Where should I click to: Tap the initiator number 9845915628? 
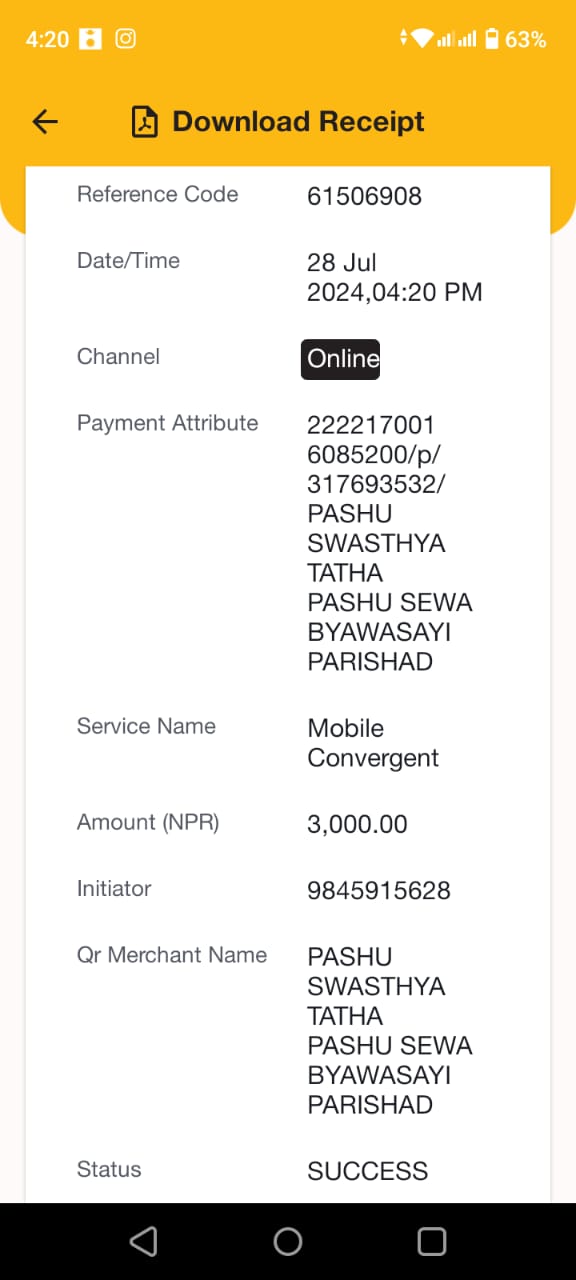click(379, 890)
